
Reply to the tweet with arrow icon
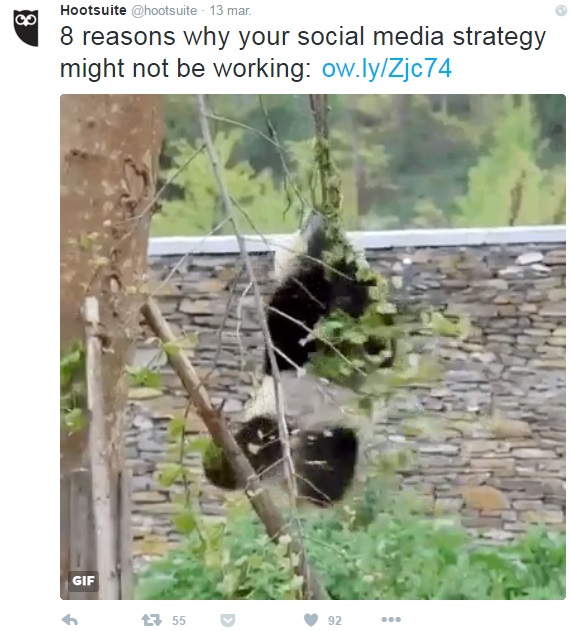pos(70,620)
